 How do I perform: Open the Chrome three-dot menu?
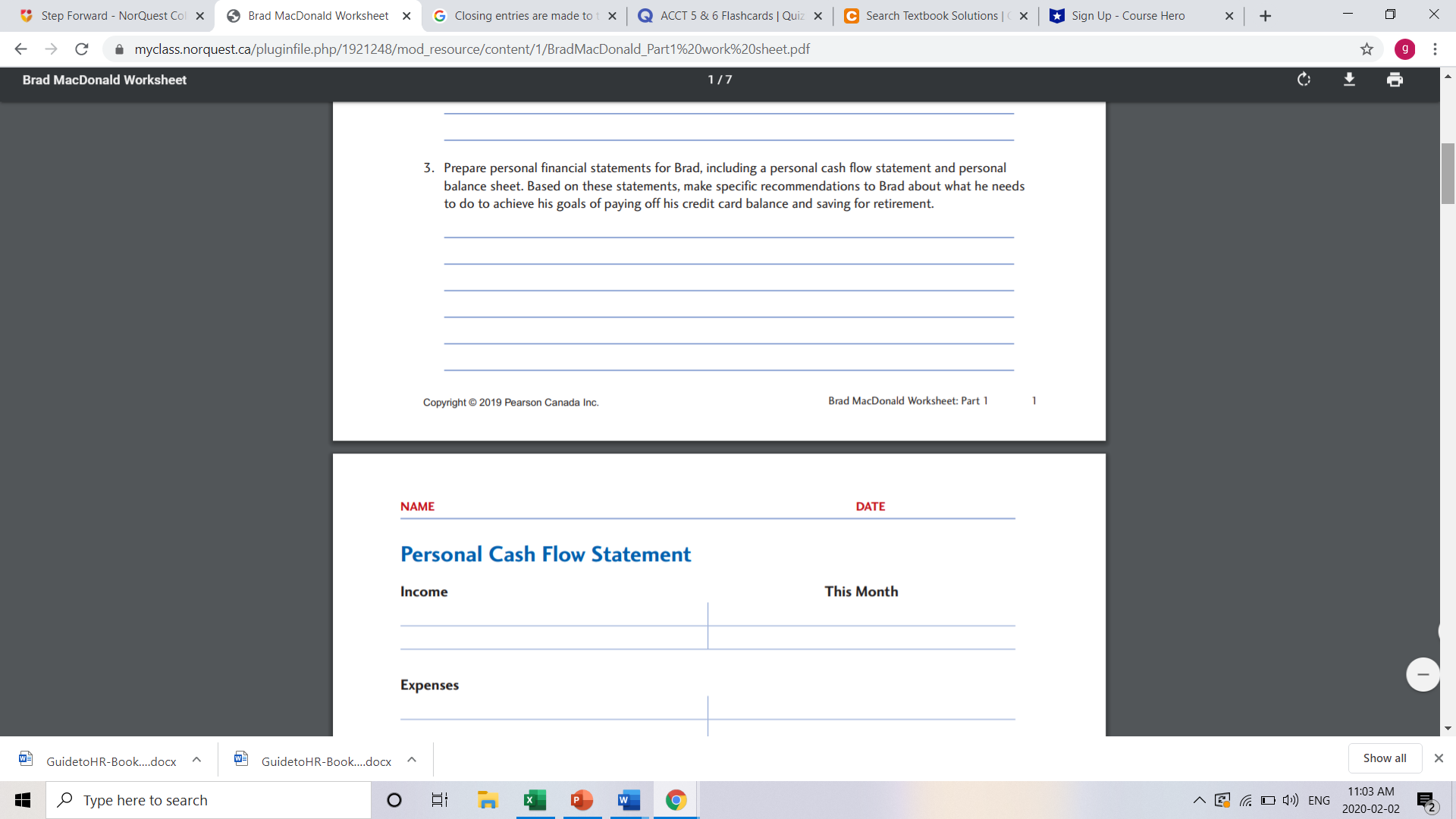pos(1435,49)
